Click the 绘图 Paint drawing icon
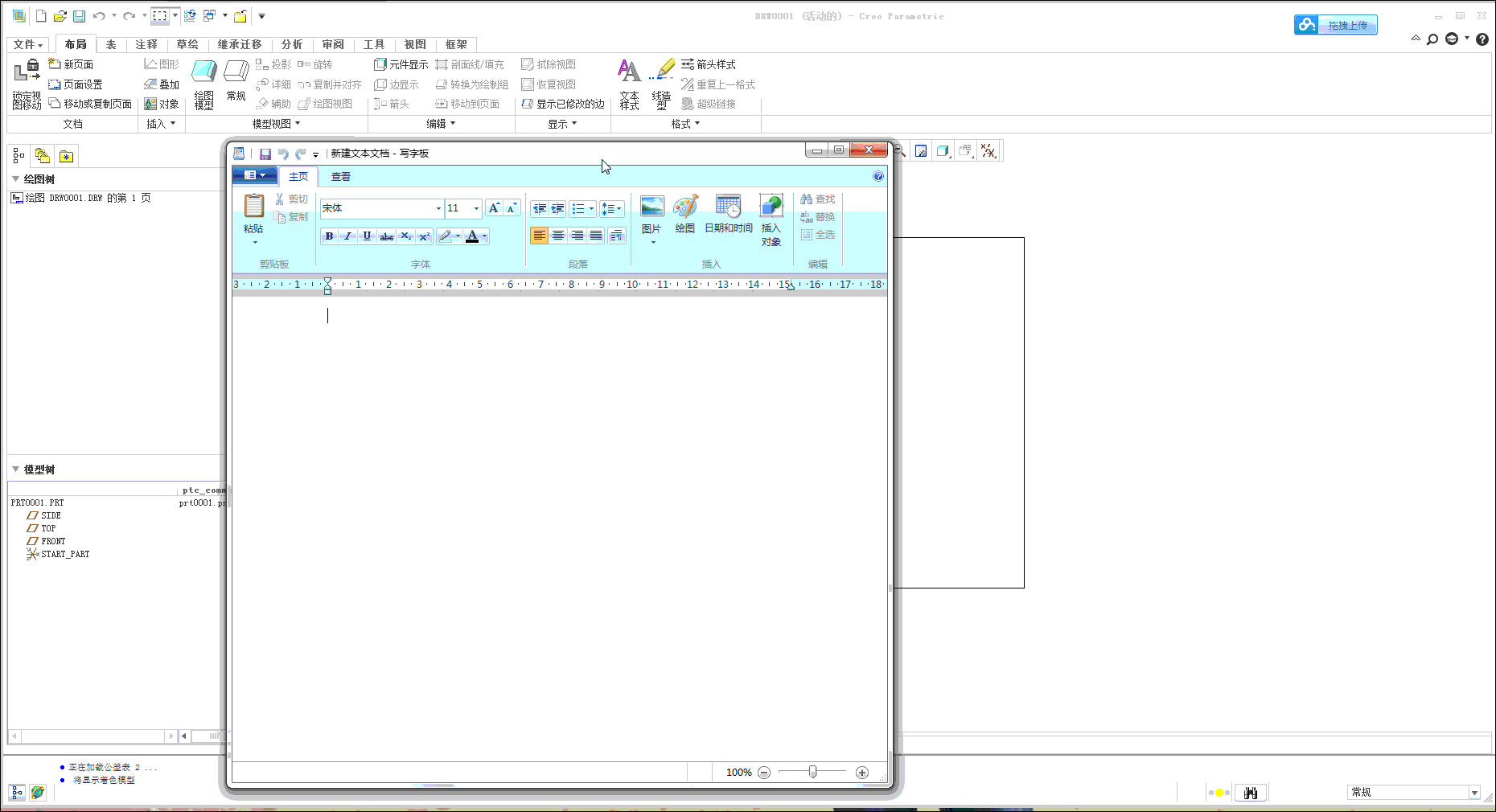This screenshot has height=812, width=1496. (685, 207)
